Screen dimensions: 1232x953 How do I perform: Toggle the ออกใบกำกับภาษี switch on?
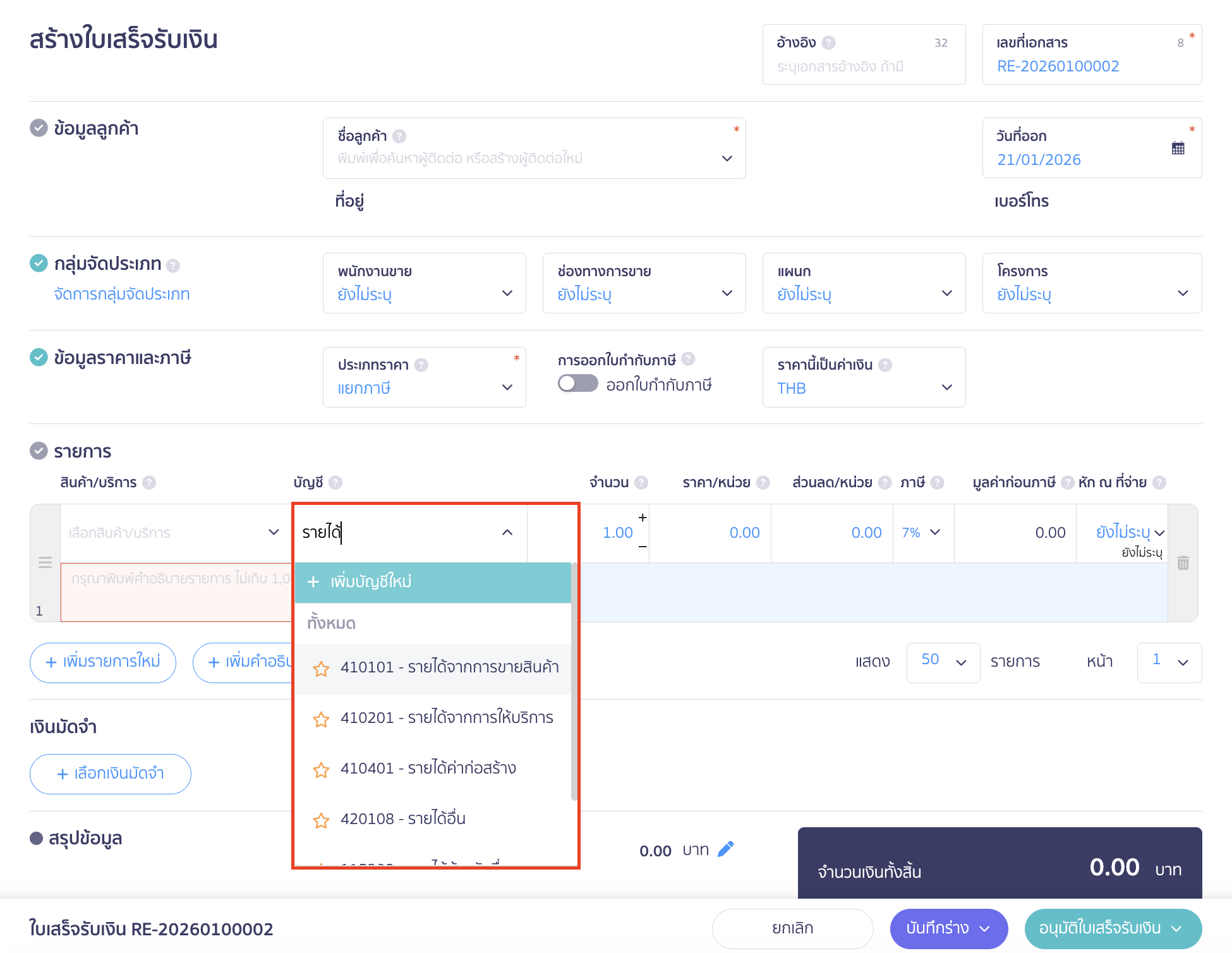[x=577, y=384]
